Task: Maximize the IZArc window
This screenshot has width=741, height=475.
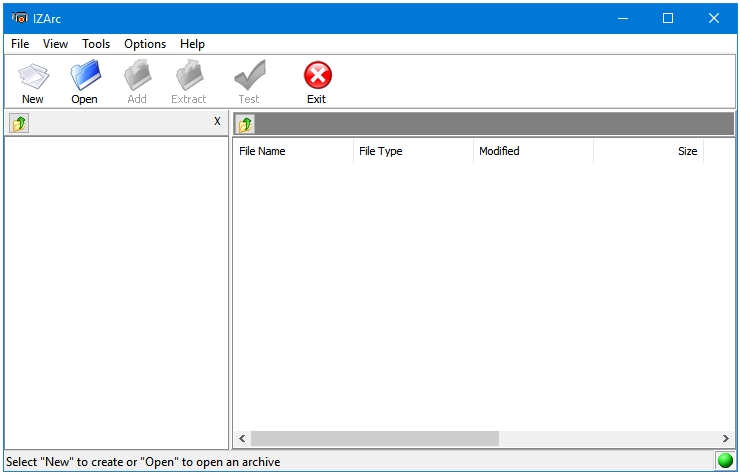Action: click(x=668, y=18)
